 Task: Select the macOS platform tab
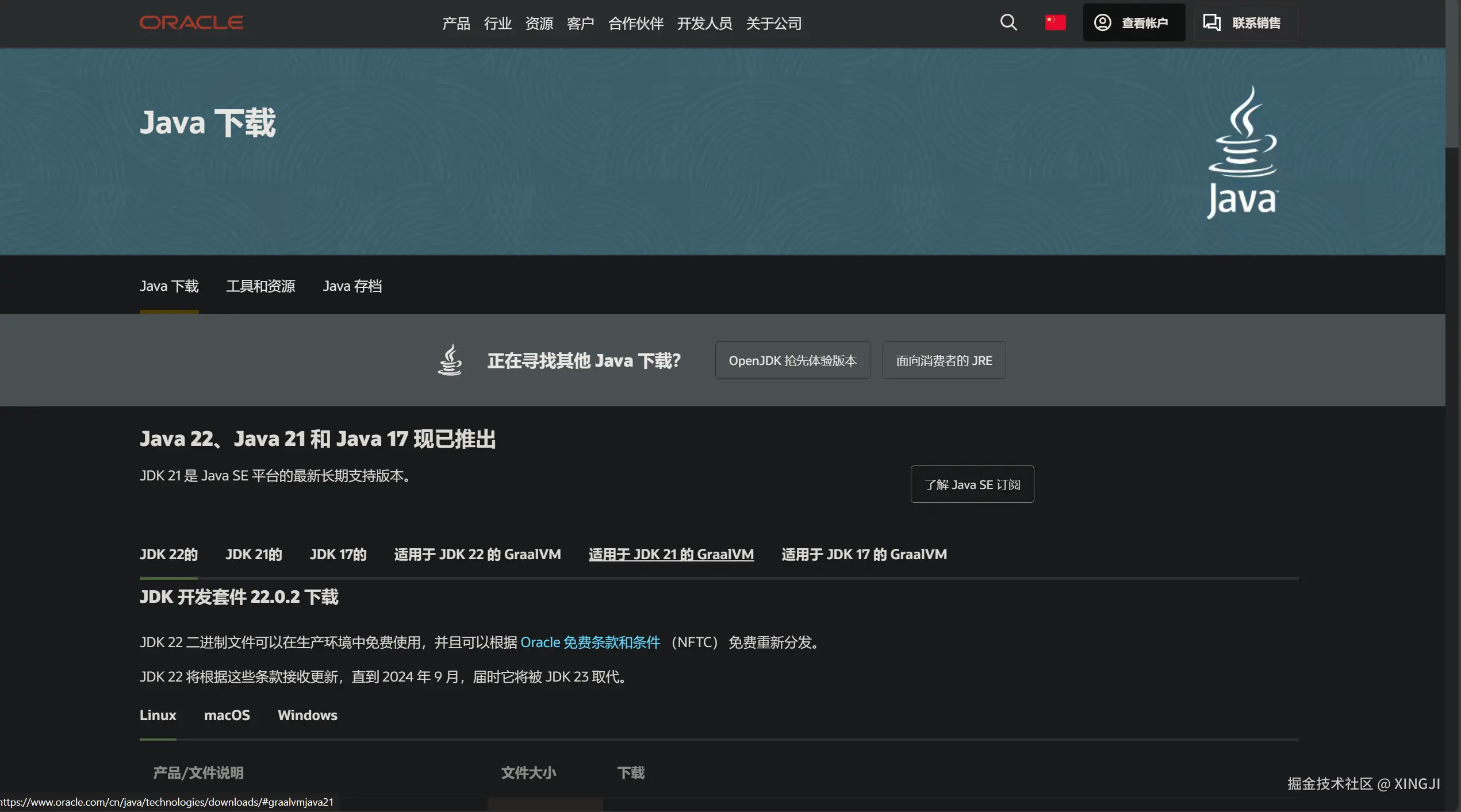pos(227,715)
